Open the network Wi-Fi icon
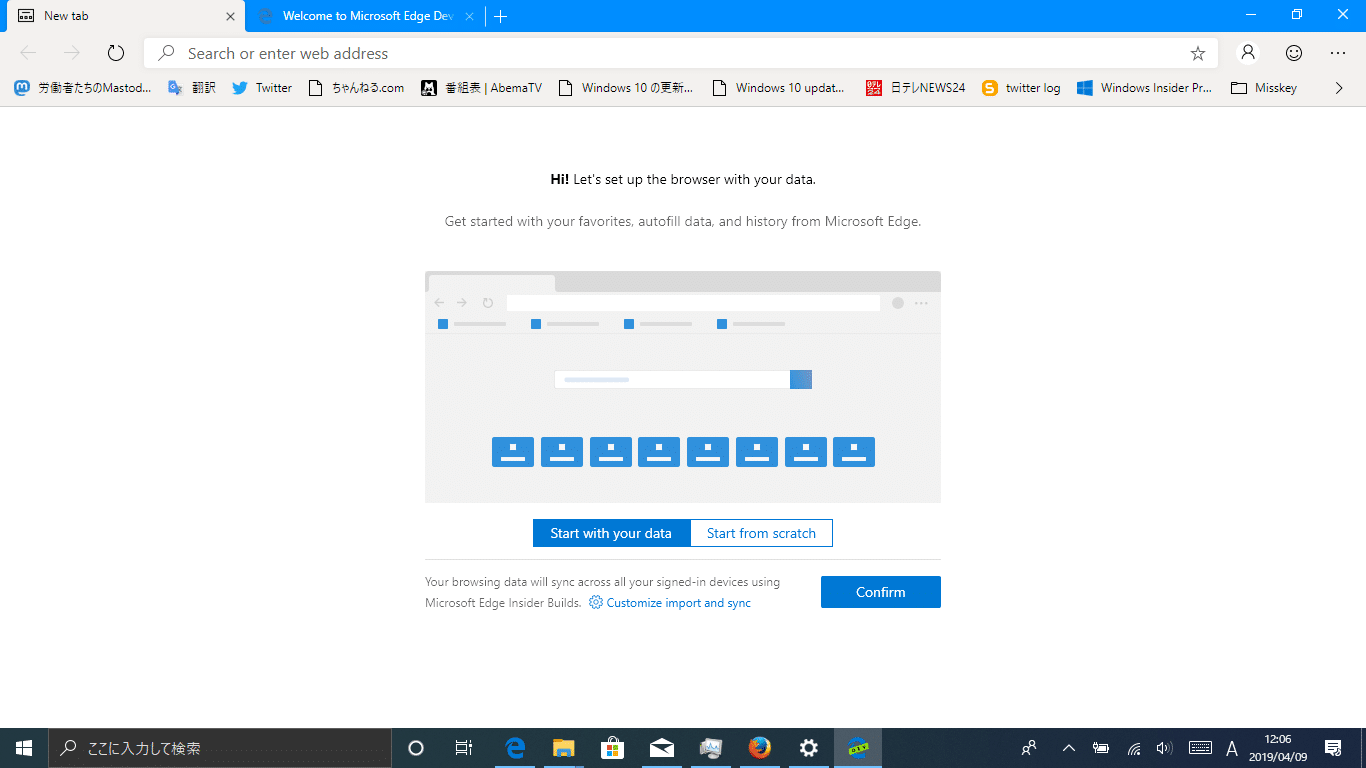 click(x=1134, y=748)
